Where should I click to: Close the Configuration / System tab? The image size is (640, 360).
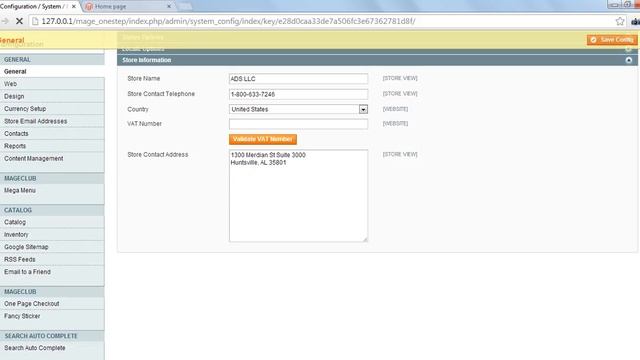point(74,7)
